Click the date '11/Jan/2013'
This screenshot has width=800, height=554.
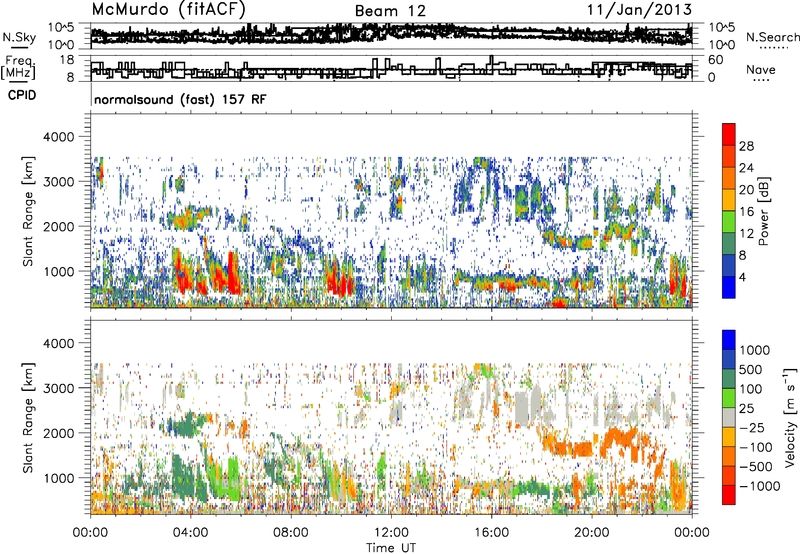639,9
